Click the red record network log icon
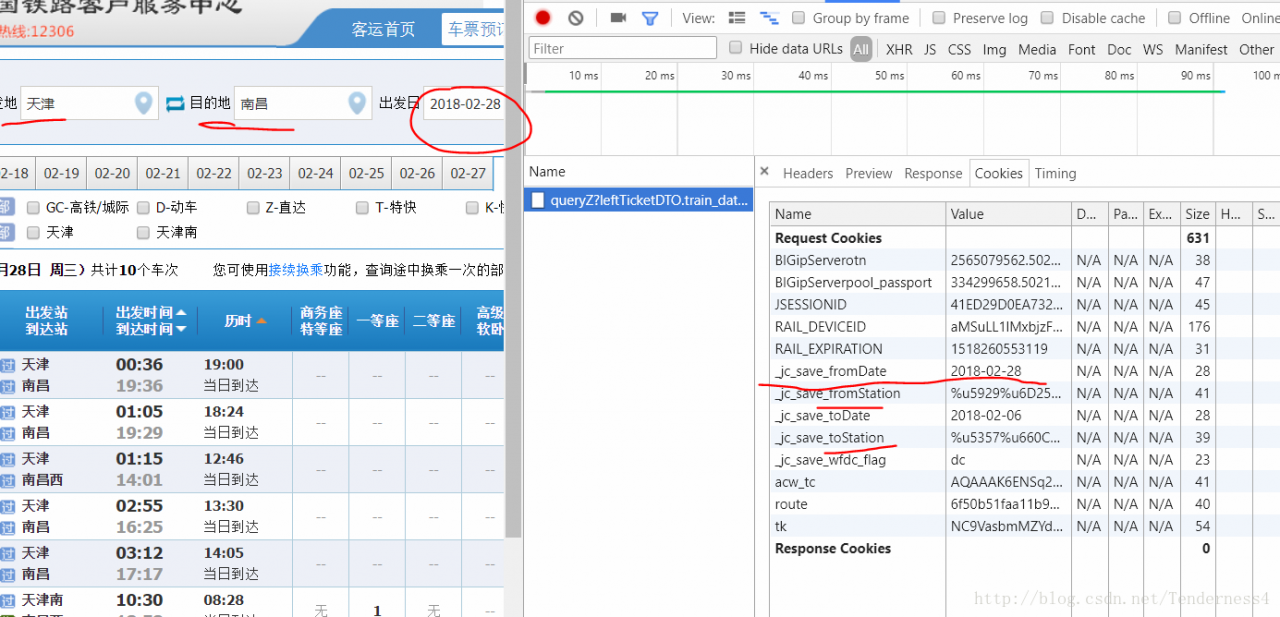Image resolution: width=1280 pixels, height=617 pixels. (x=543, y=18)
